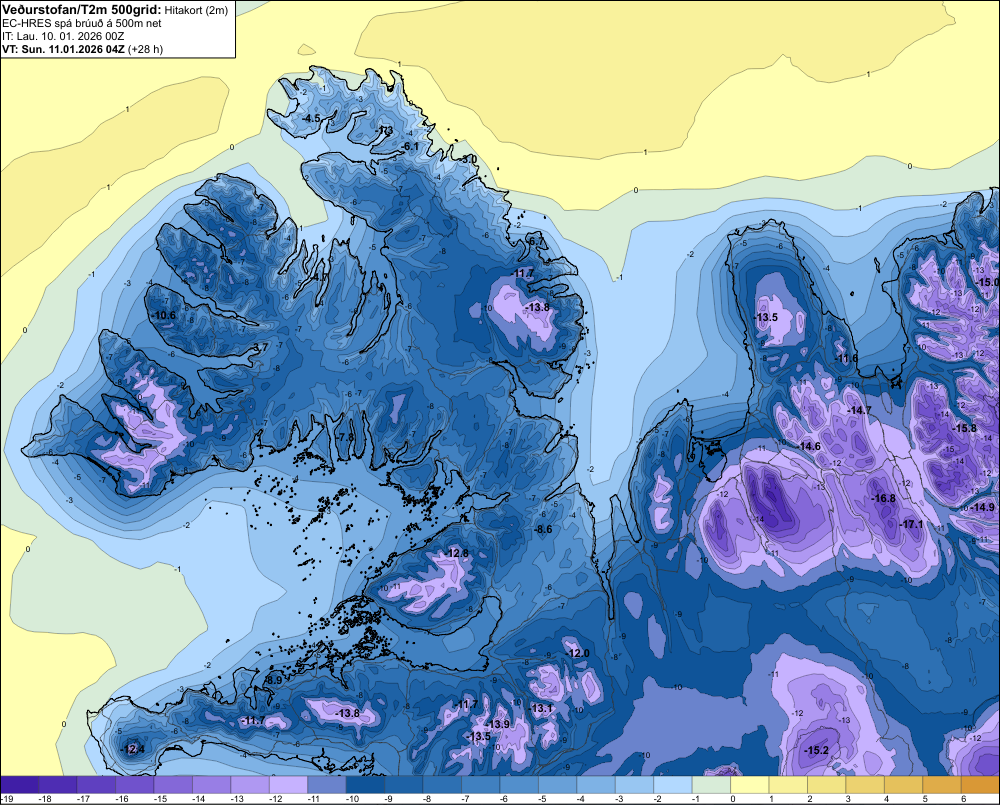The height and width of the screenshot is (805, 1000).
Task: Select pale blue swatch between -2 and -1
Action: click(x=673, y=785)
